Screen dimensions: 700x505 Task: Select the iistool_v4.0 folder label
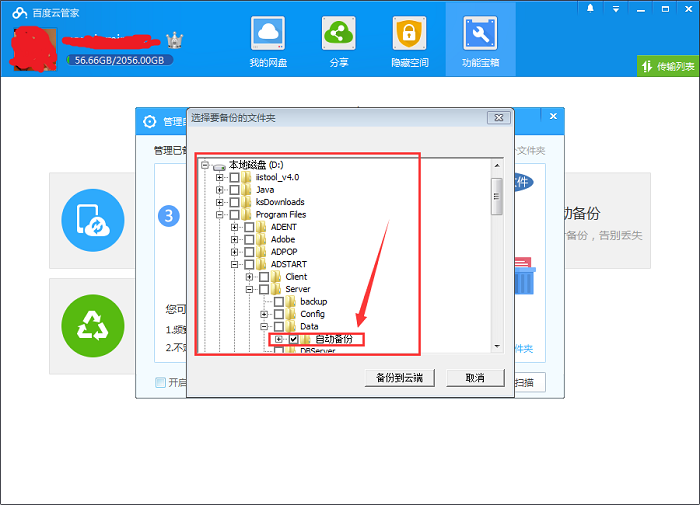[x=277, y=177]
